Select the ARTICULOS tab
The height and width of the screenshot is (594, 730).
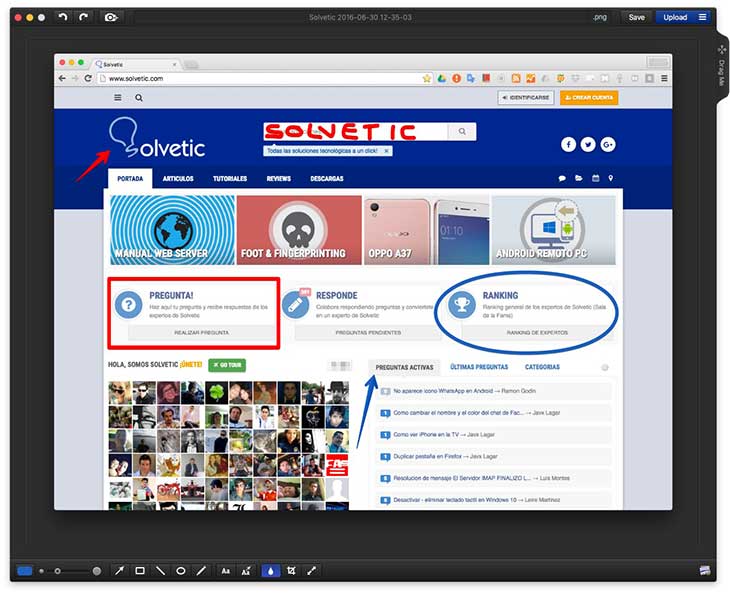pyautogui.click(x=178, y=179)
